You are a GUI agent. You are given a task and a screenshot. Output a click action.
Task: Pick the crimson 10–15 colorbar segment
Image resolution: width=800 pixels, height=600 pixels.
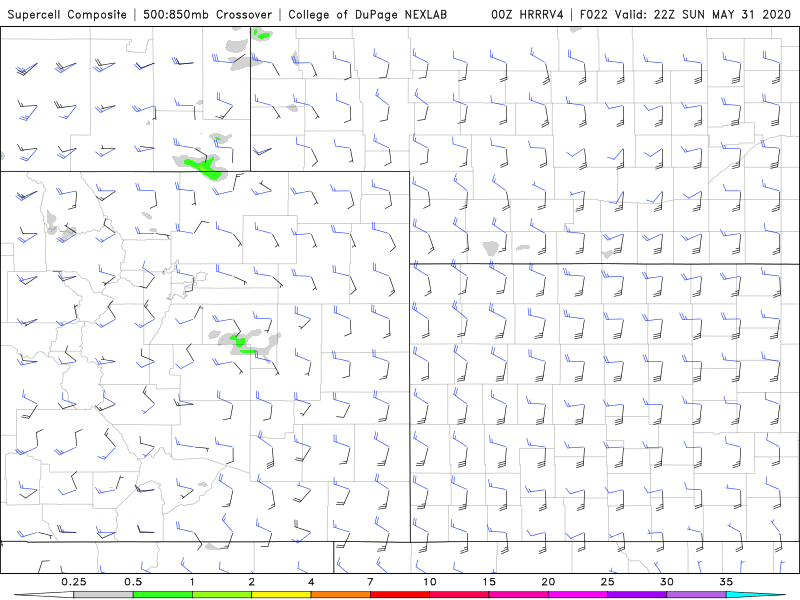459,595
